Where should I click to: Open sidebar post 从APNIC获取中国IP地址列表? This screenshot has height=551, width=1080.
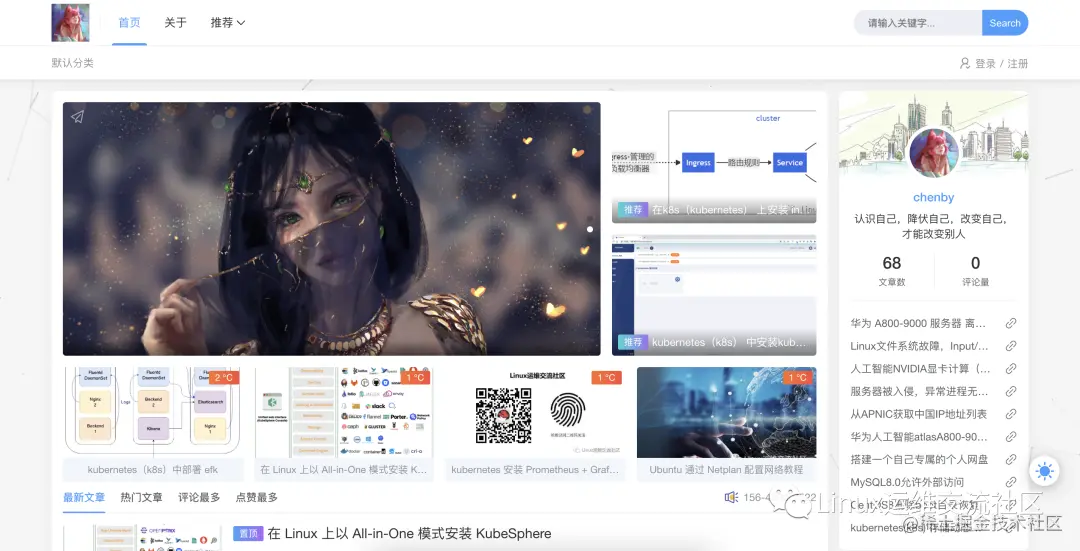[919, 414]
